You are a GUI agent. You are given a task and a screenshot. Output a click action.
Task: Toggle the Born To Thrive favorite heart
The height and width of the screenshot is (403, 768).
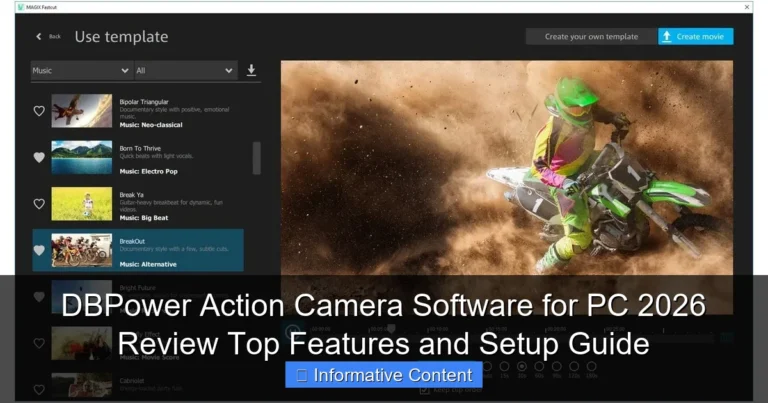click(x=39, y=157)
